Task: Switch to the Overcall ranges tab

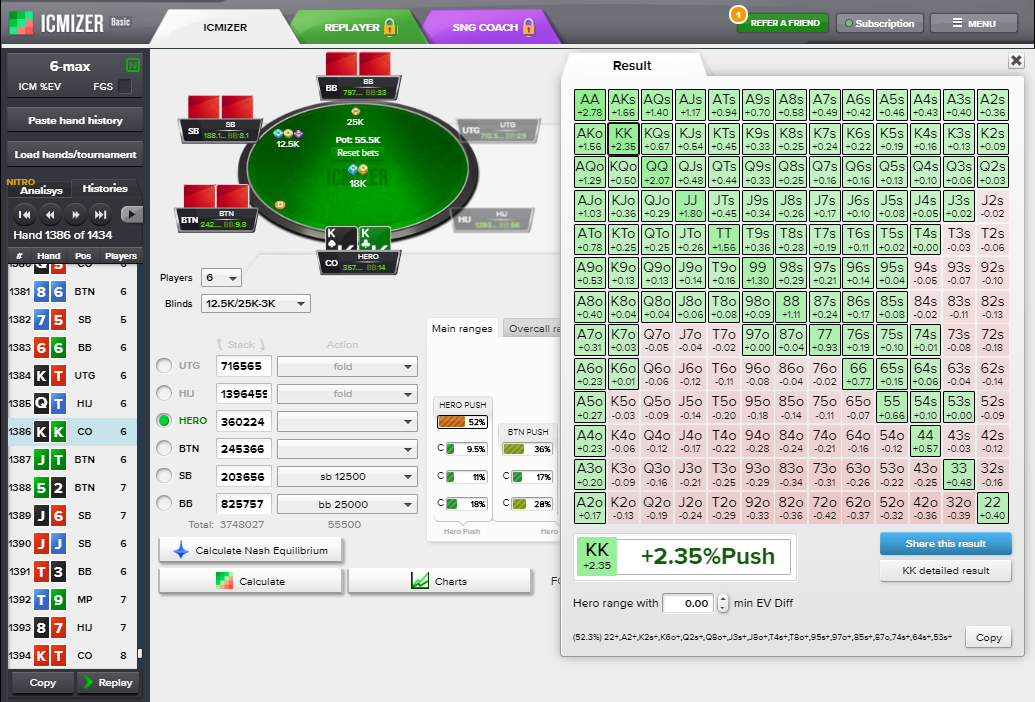Action: pos(532,329)
